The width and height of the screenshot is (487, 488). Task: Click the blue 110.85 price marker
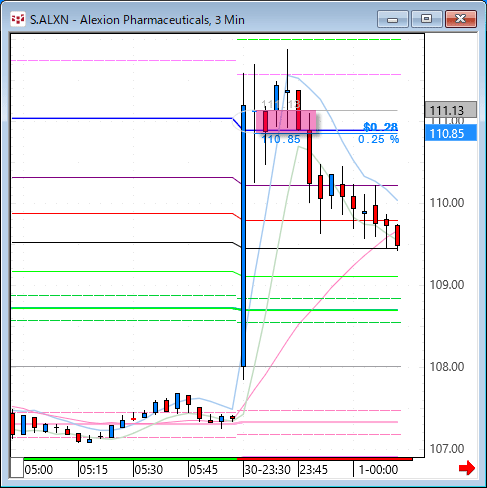(451, 133)
